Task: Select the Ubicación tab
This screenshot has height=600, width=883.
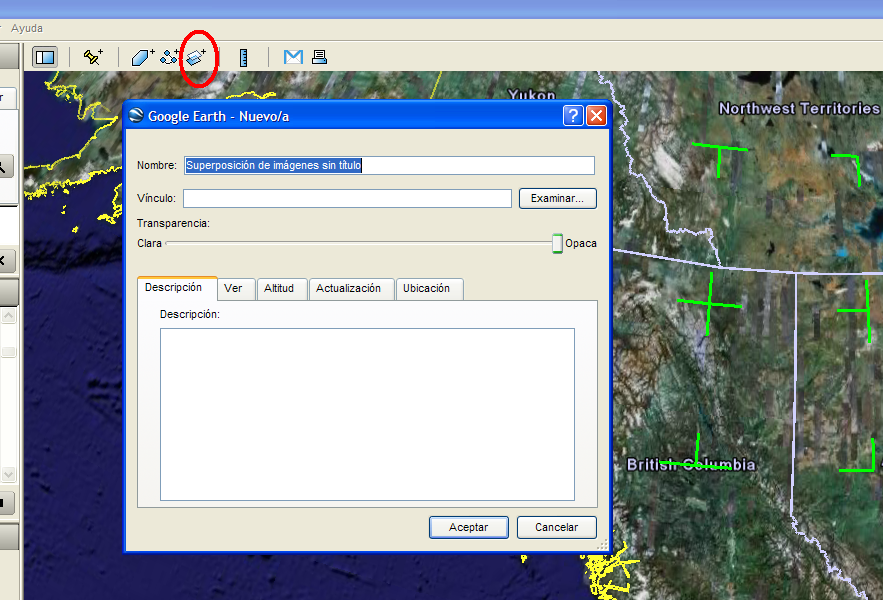Action: point(430,288)
